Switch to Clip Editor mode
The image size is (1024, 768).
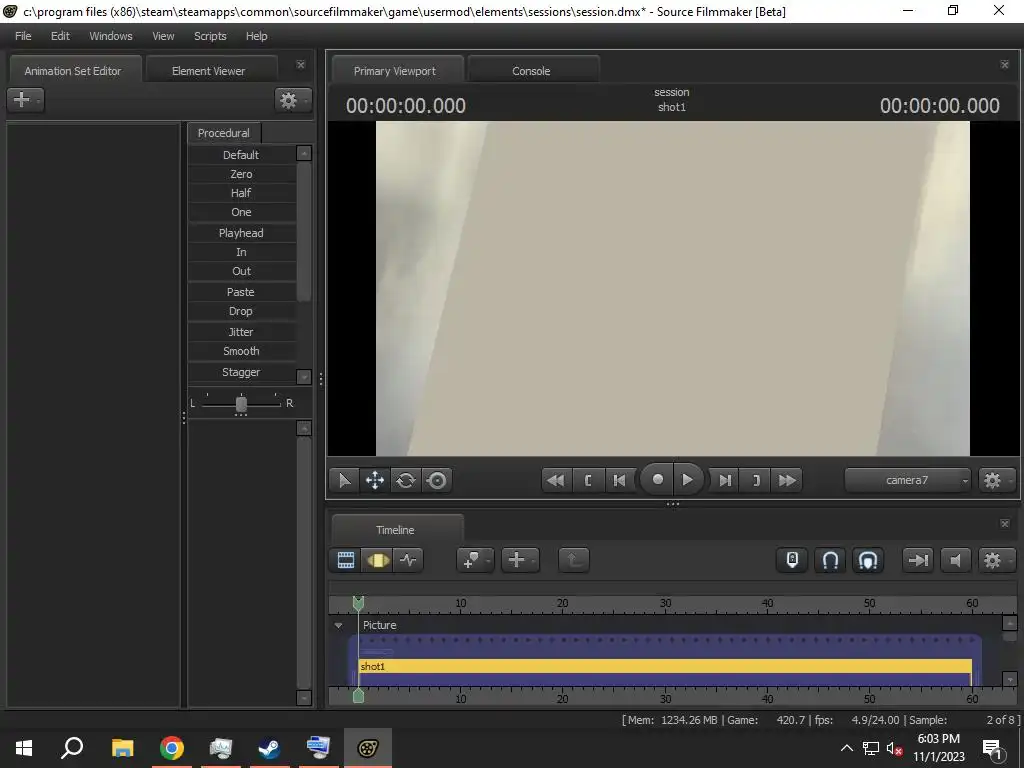pos(345,560)
